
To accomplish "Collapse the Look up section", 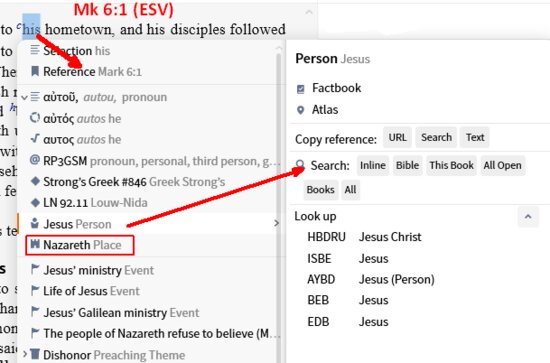I will point(528,217).
